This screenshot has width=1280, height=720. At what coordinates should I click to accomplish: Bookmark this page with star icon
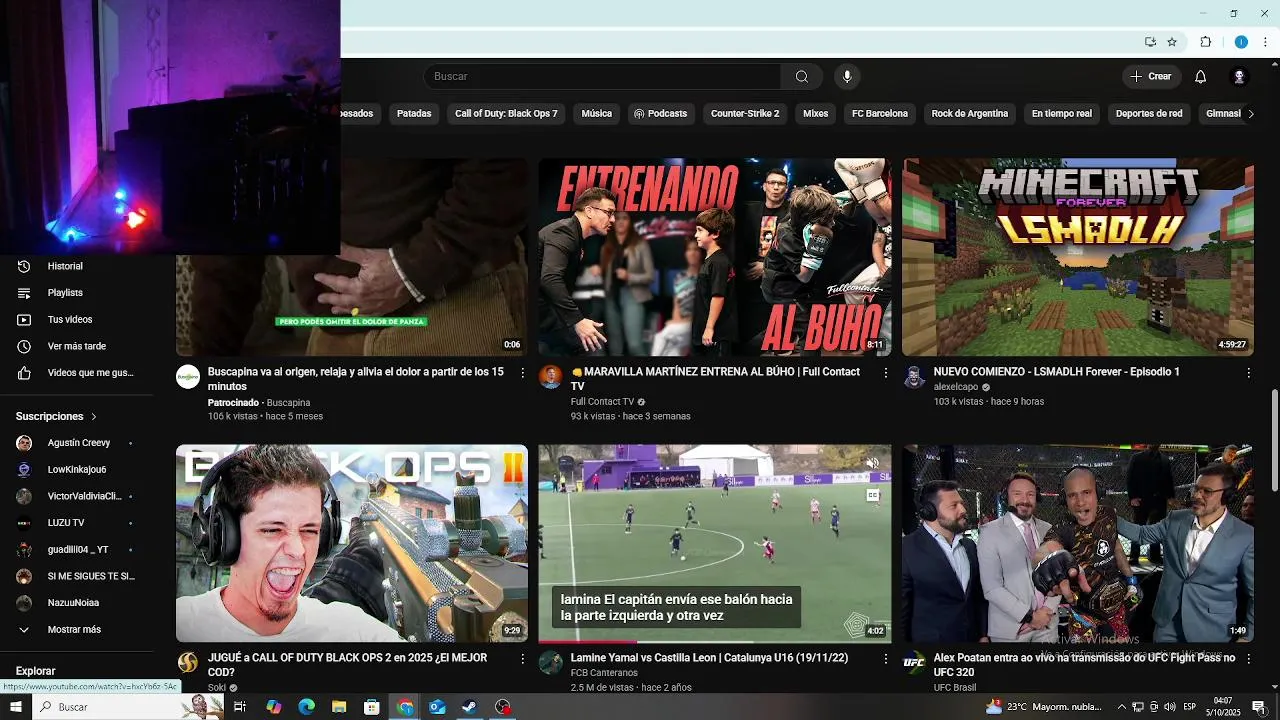(1172, 42)
